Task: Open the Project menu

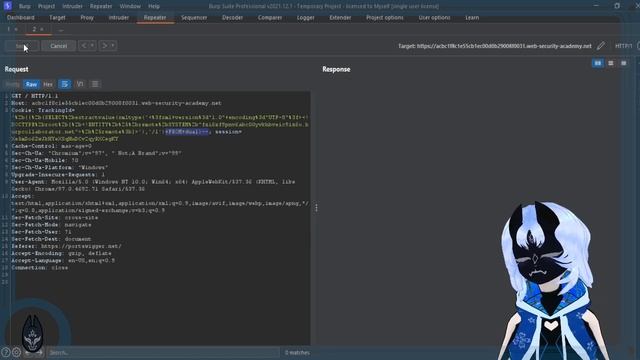Action: tap(46, 6)
